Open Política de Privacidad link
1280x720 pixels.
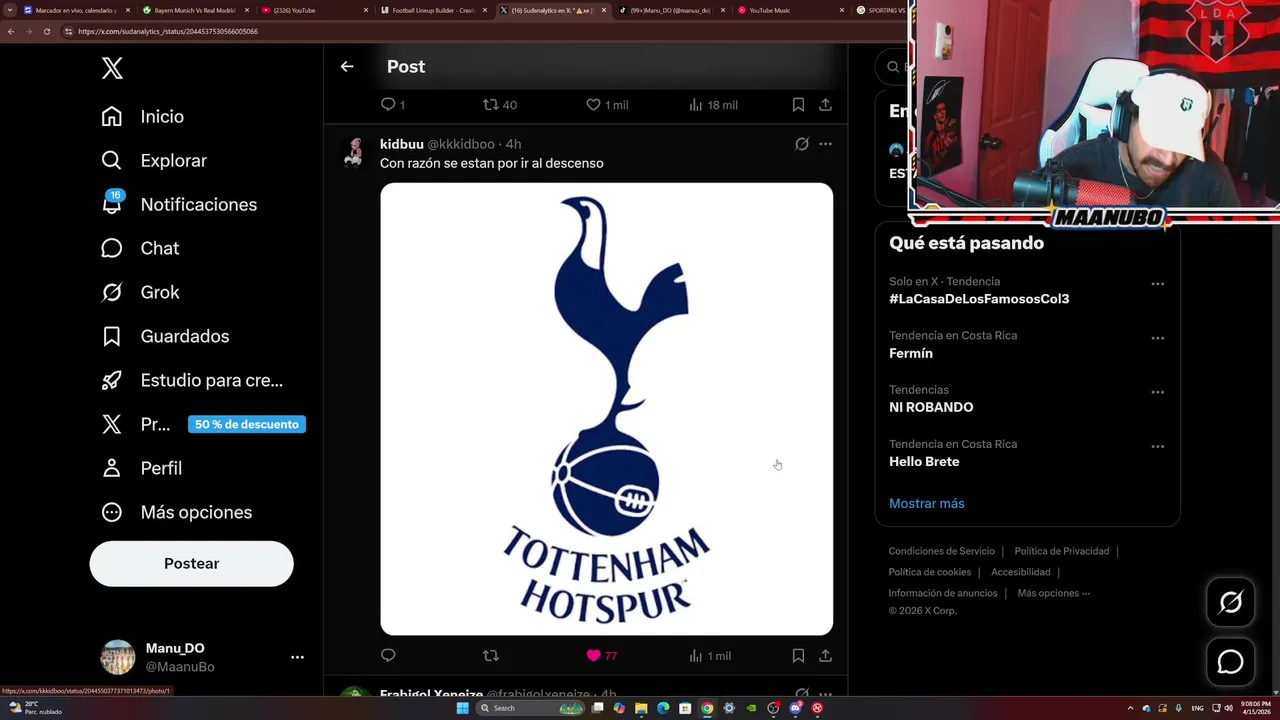point(1062,551)
